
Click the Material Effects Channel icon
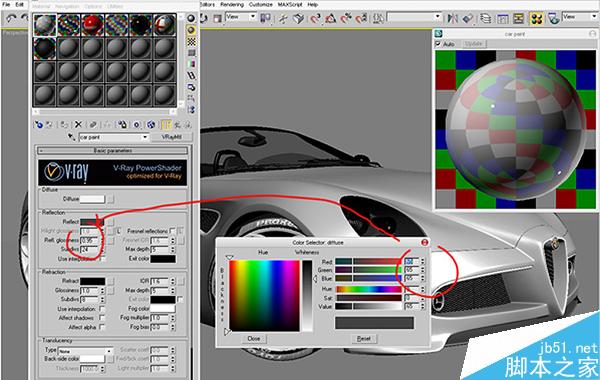[137, 125]
